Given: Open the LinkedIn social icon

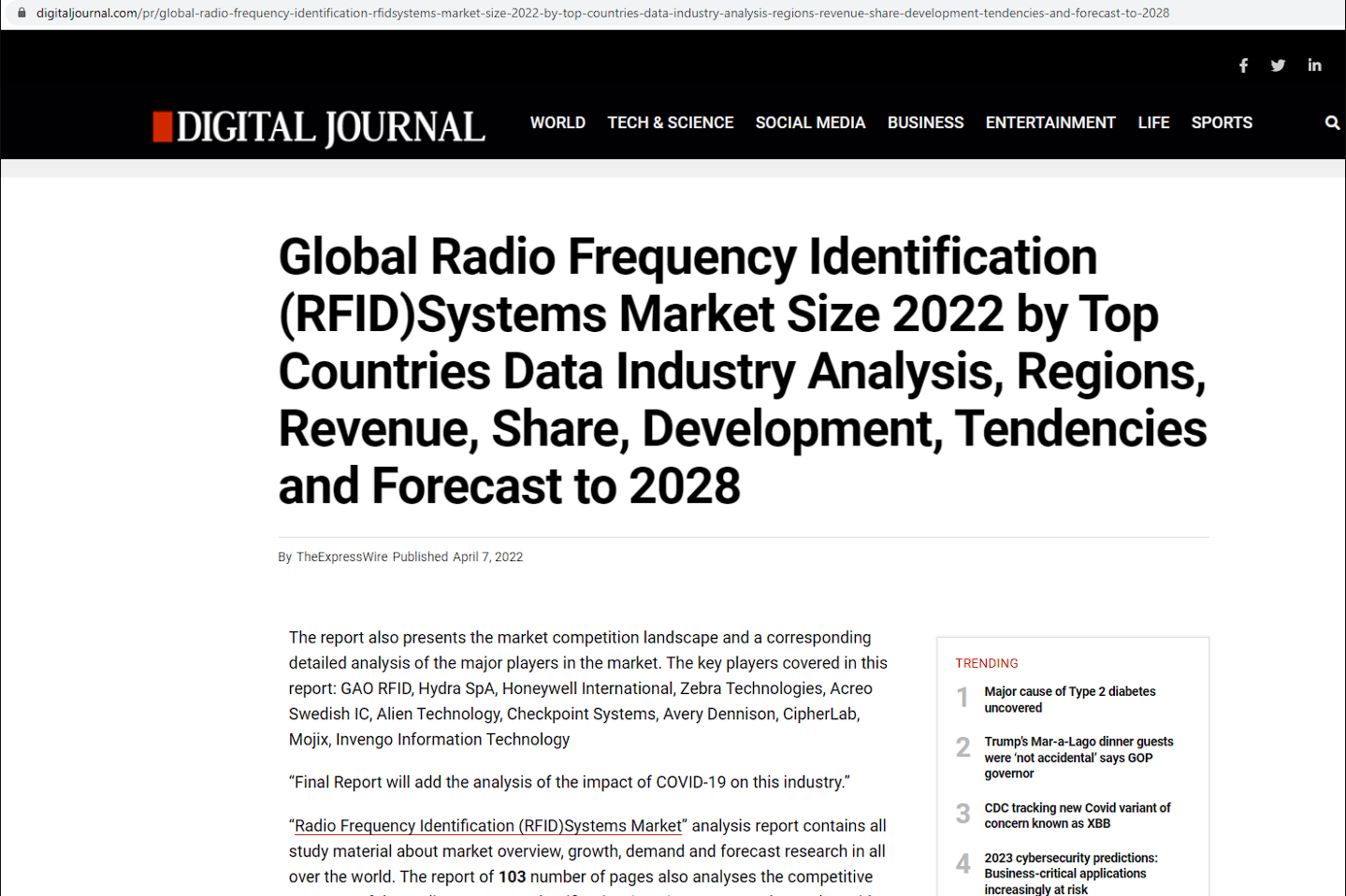Looking at the screenshot, I should pyautogui.click(x=1314, y=65).
